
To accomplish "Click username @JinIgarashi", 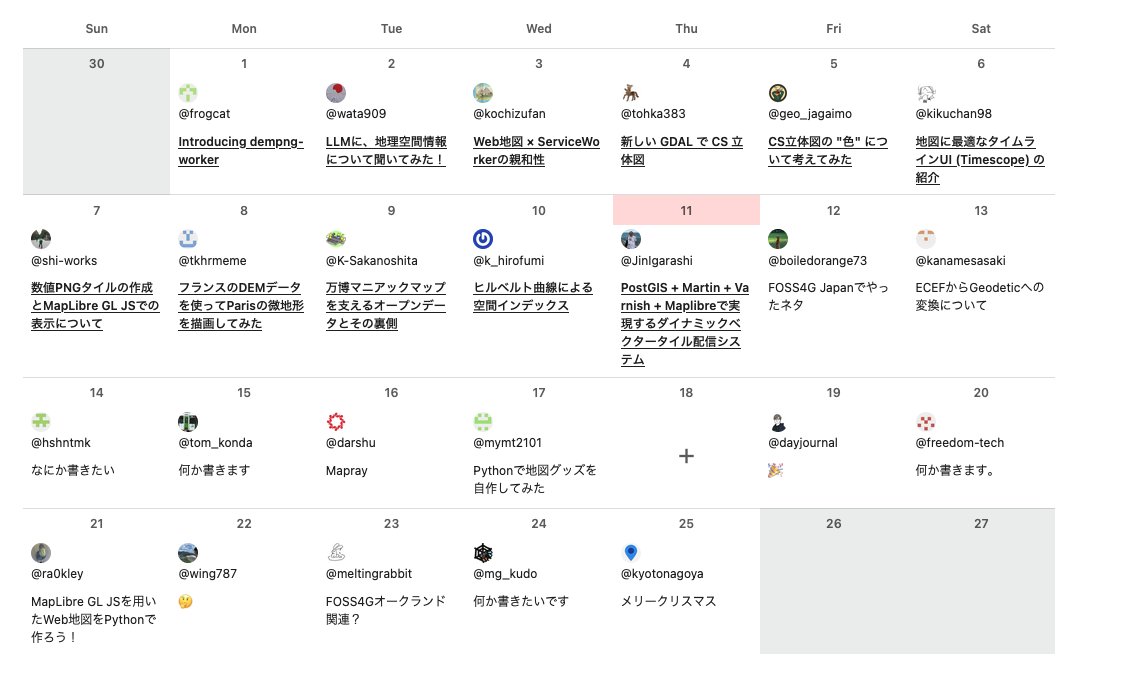I will pyautogui.click(x=657, y=261).
